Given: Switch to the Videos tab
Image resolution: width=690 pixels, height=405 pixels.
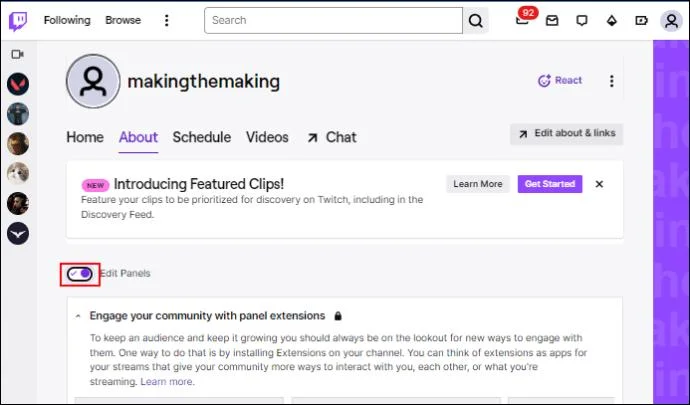Looking at the screenshot, I should pyautogui.click(x=267, y=137).
